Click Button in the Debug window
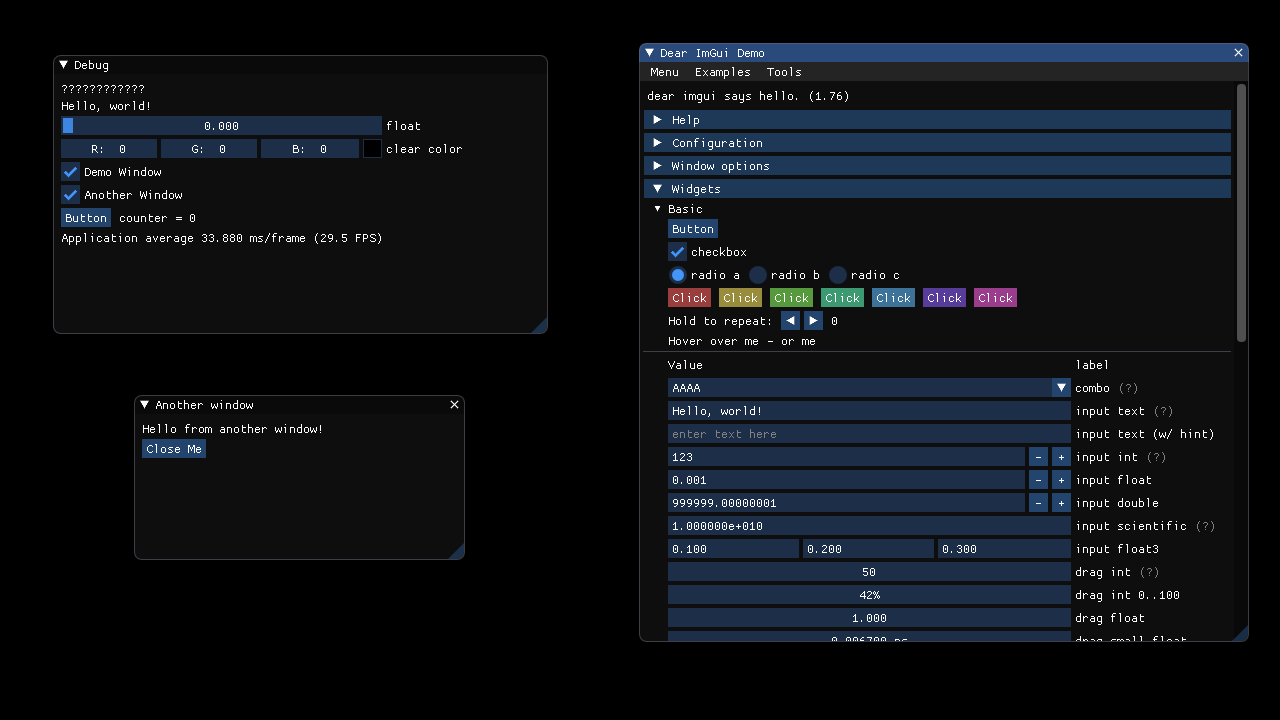This screenshot has width=1280, height=720. pyautogui.click(x=86, y=218)
